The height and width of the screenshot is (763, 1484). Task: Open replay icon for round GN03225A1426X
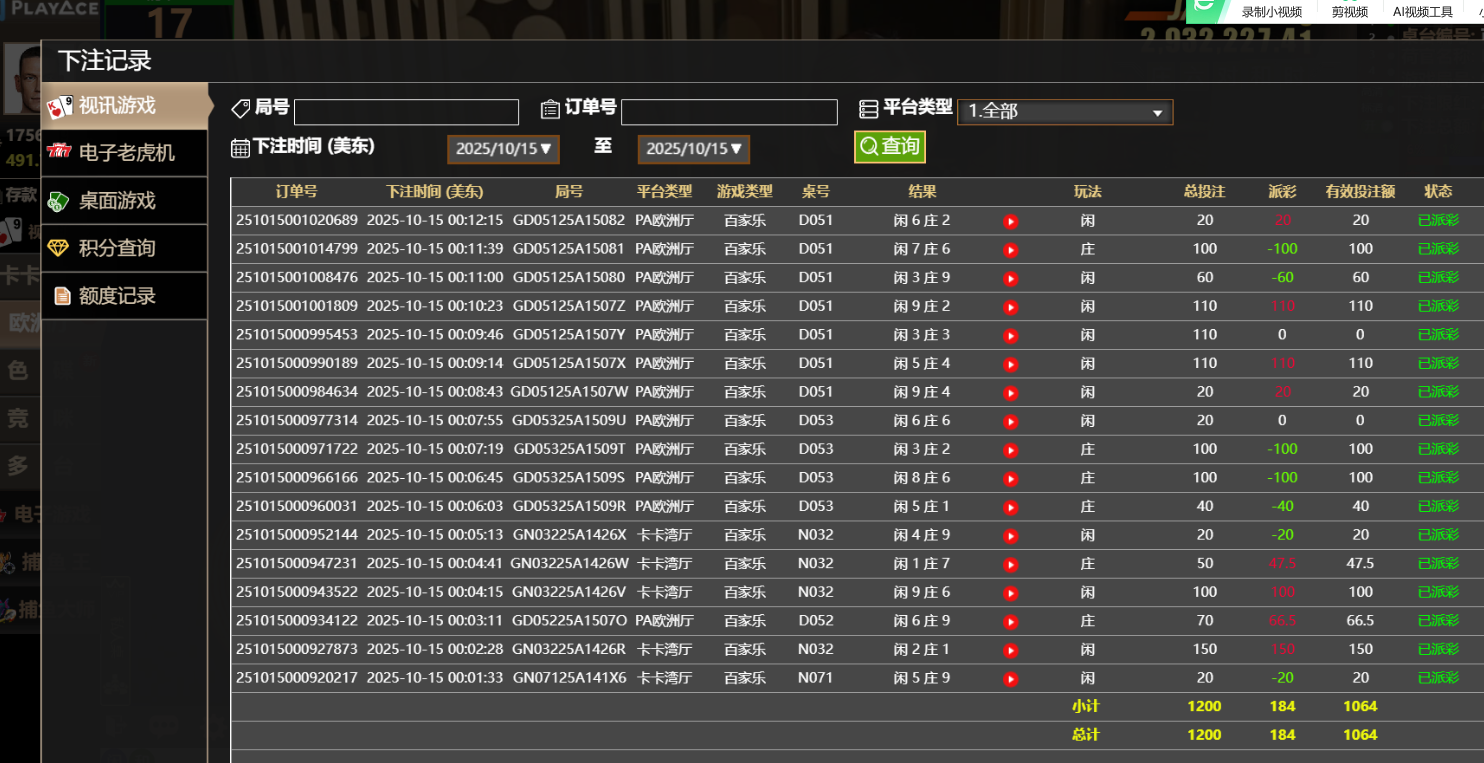1010,536
